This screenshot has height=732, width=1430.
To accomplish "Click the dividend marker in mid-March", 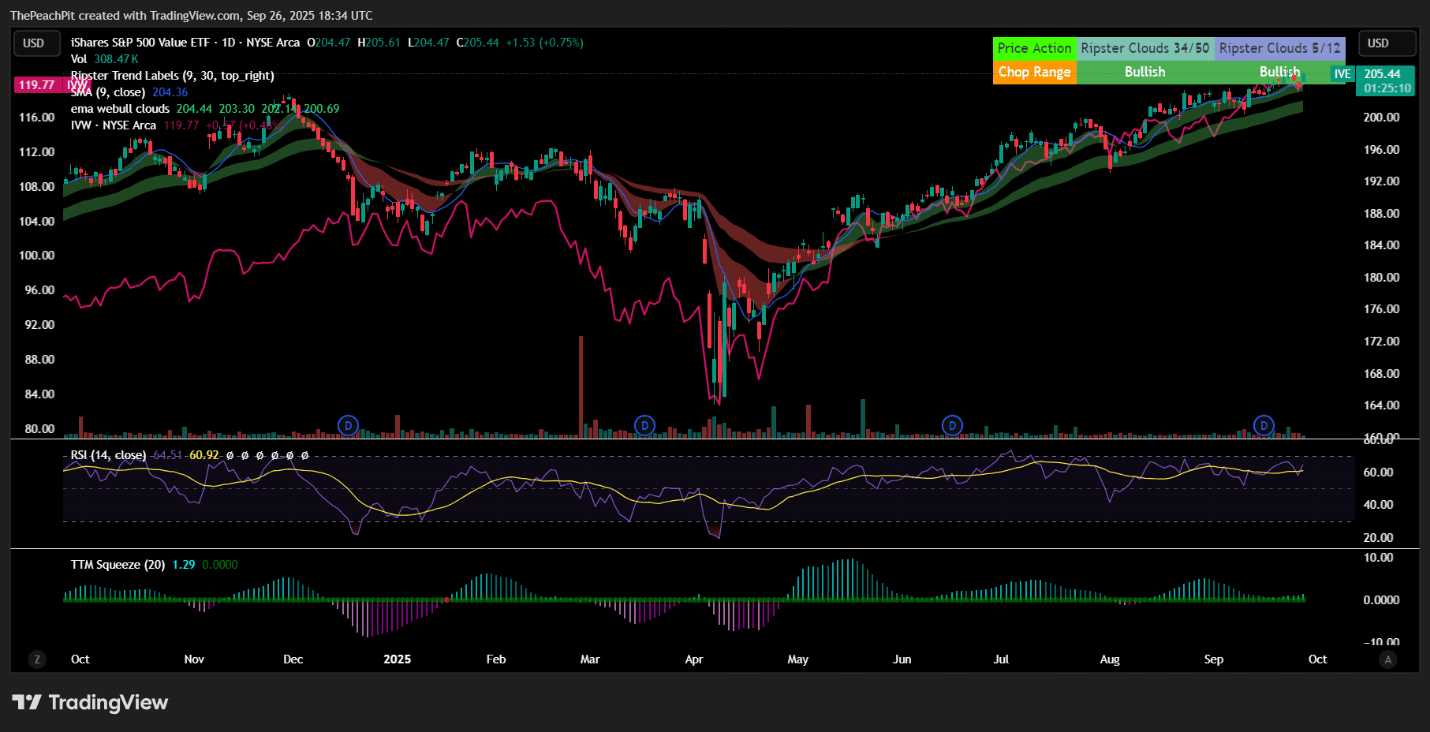I will 645,425.
